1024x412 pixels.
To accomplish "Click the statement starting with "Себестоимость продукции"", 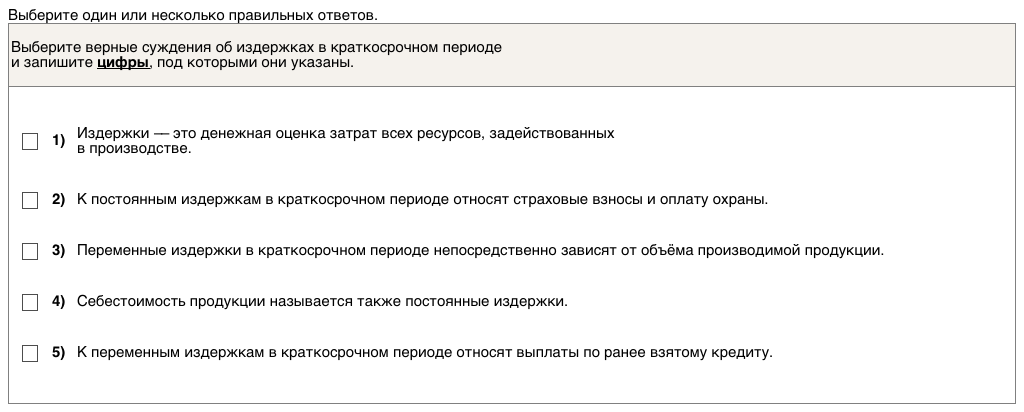I will pos(322,301).
